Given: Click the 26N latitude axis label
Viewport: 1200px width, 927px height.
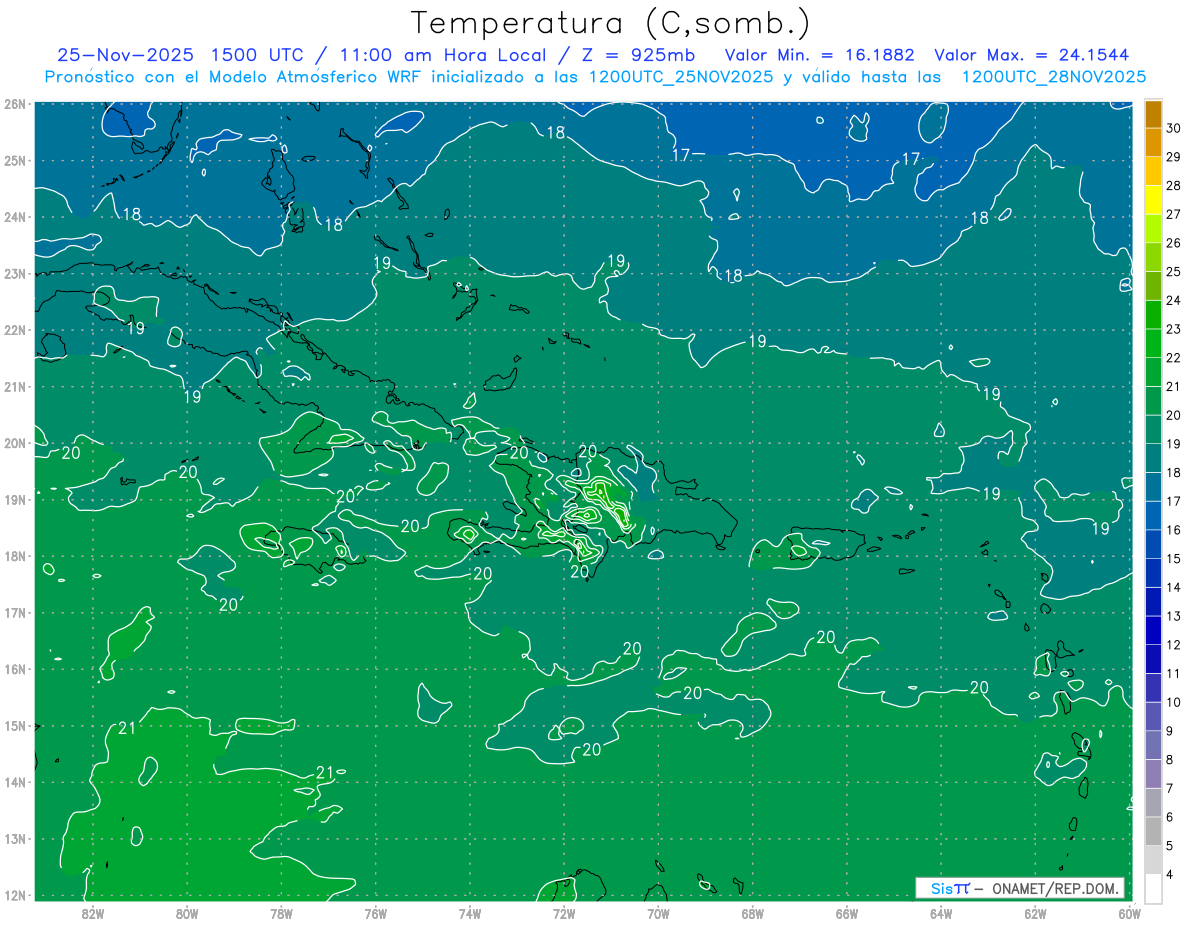Looking at the screenshot, I should coord(15,104).
